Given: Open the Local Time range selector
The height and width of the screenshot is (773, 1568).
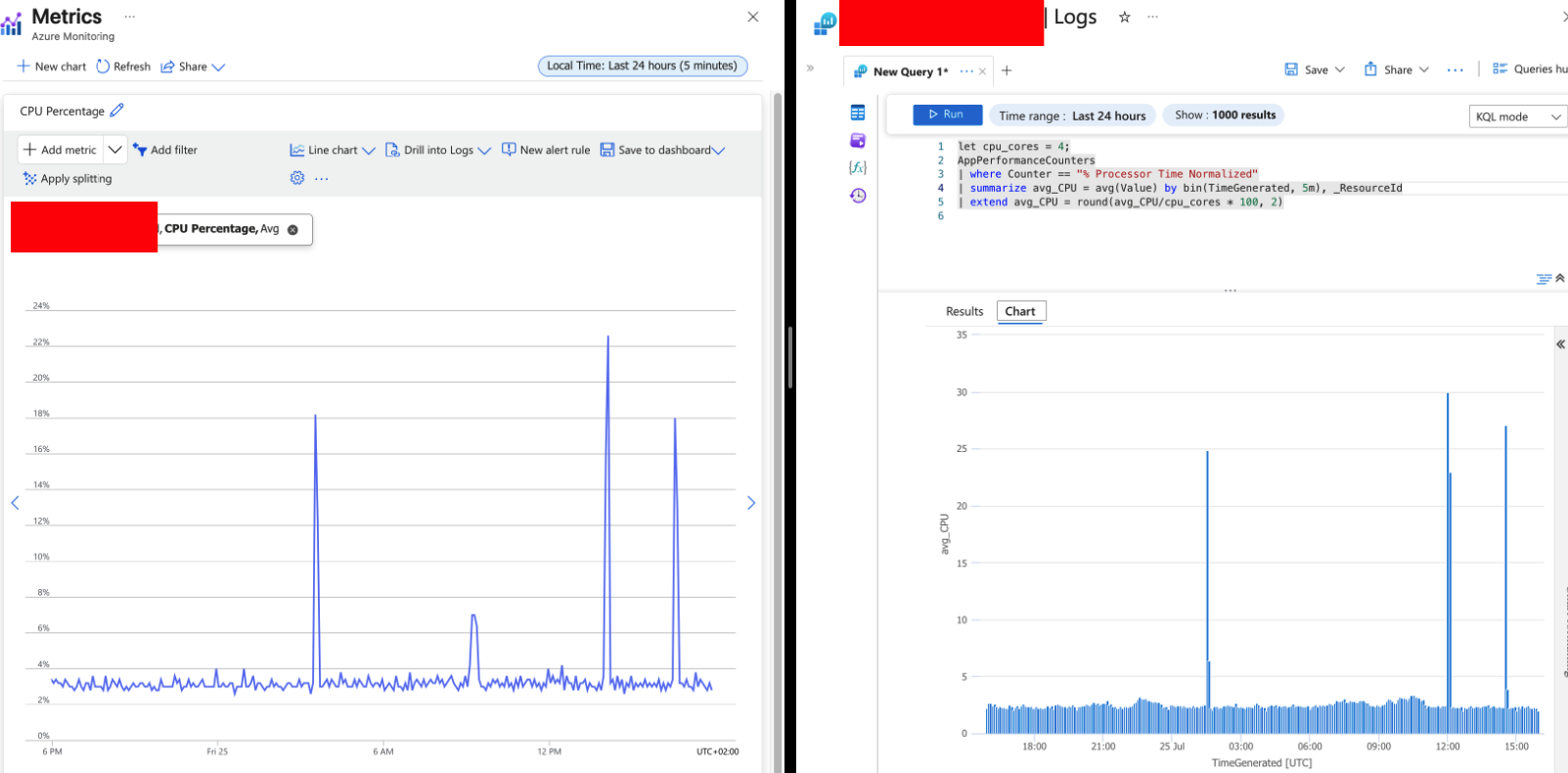Looking at the screenshot, I should click(x=643, y=66).
